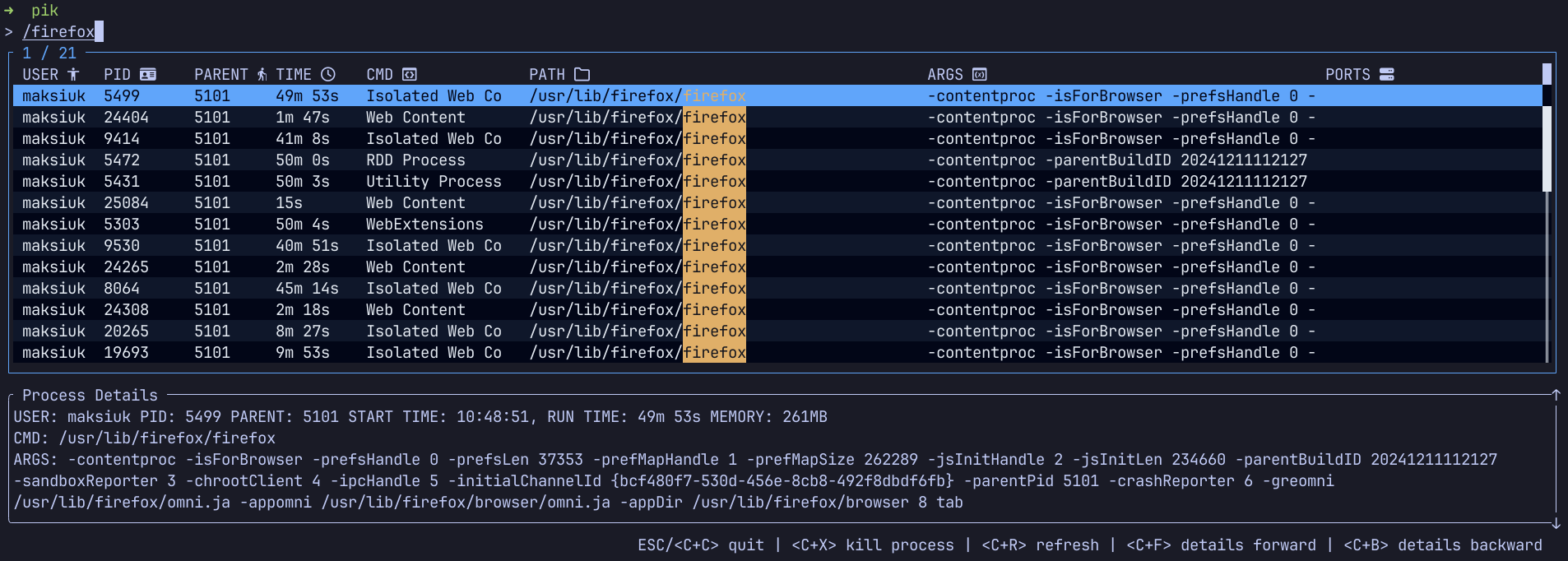Click the "<C+X> kill process" shortcut hint
The image size is (1568, 561).
click(x=873, y=545)
